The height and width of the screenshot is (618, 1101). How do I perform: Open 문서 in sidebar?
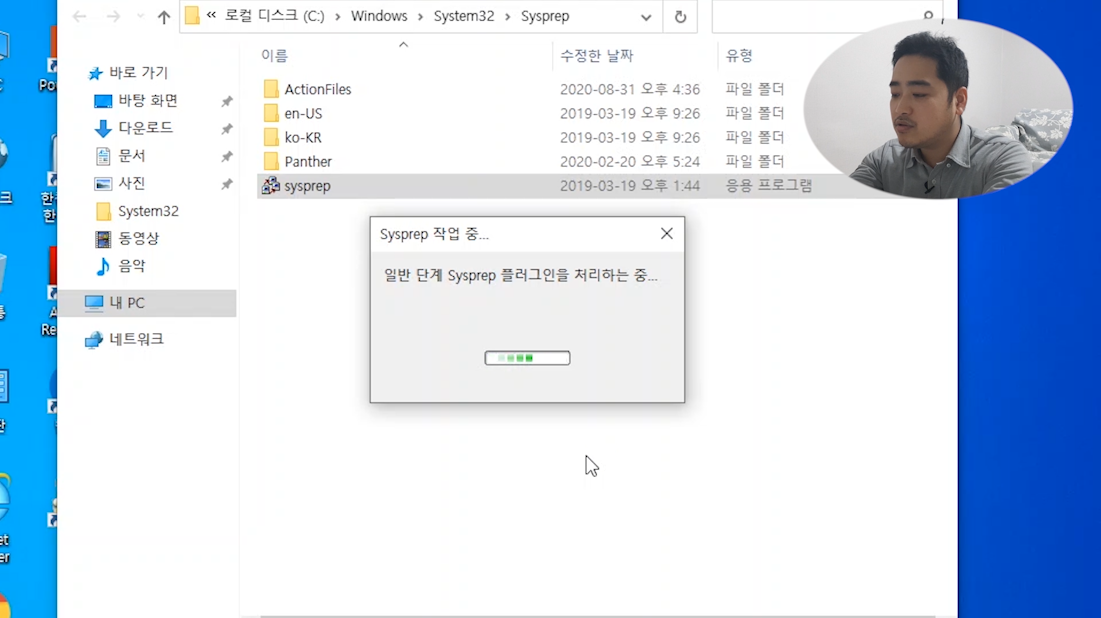click(x=131, y=155)
